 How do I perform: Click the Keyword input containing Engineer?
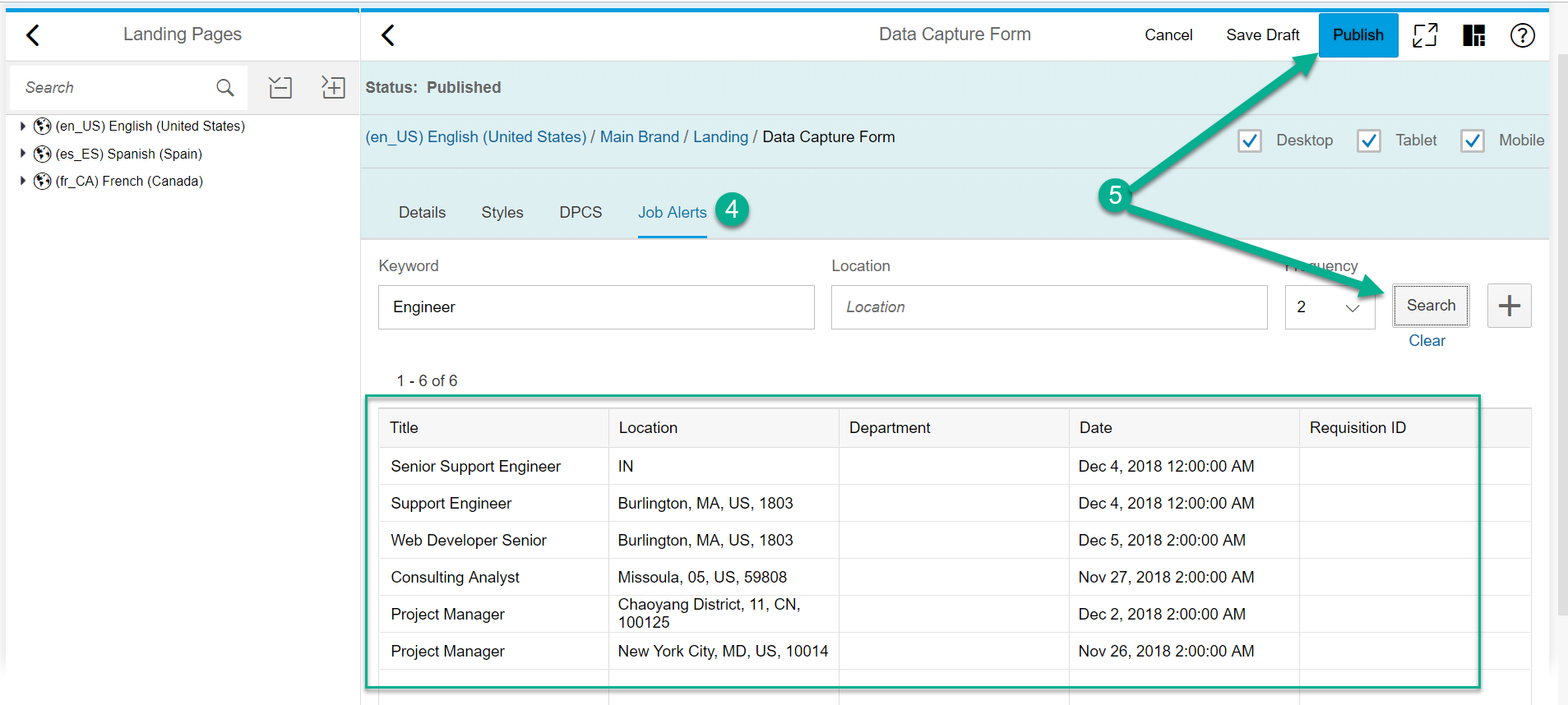pyautogui.click(x=596, y=307)
